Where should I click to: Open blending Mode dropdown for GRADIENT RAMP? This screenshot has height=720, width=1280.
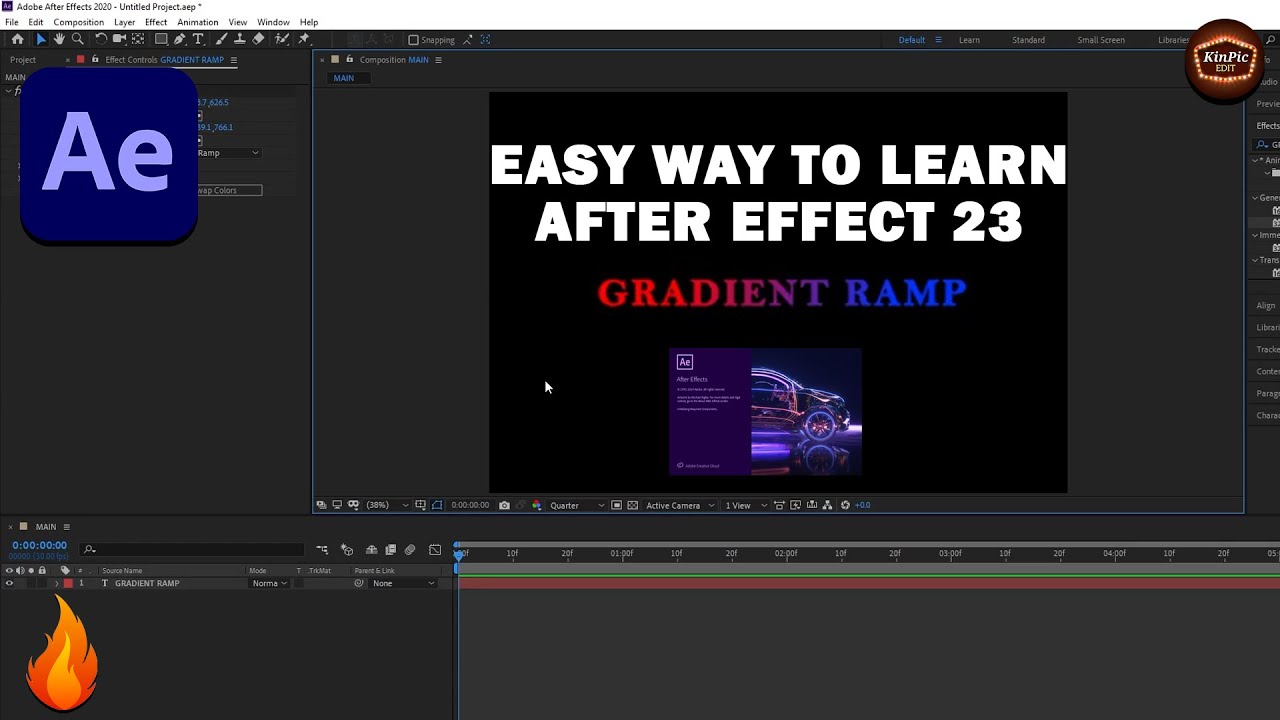pos(269,583)
